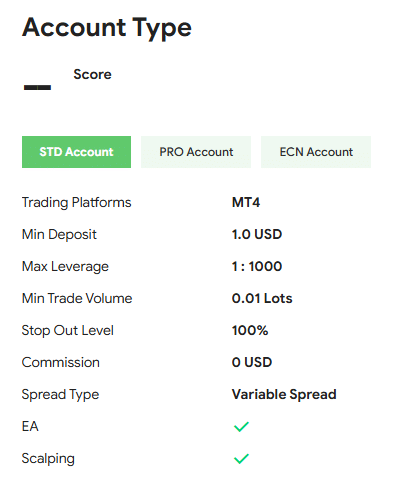Select the 0.01 Lots value
Screen dimensions: 402x500
pos(262,298)
